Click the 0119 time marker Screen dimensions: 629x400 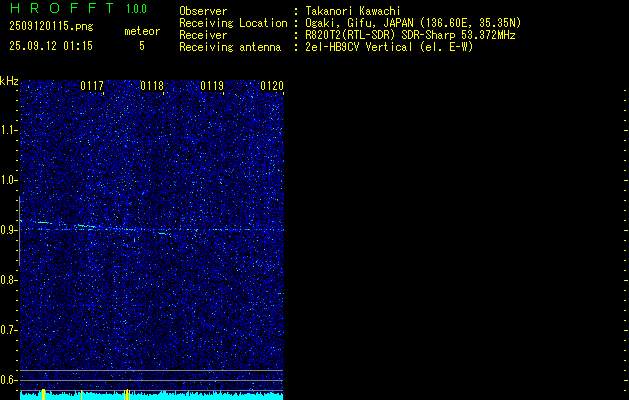pos(212,86)
